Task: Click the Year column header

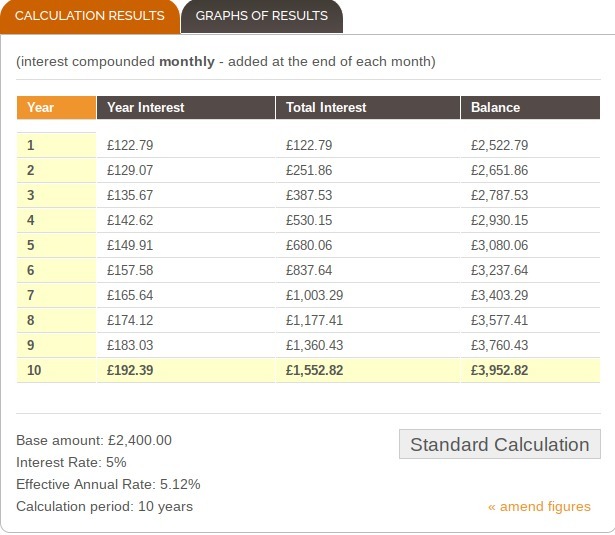Action: [x=56, y=107]
